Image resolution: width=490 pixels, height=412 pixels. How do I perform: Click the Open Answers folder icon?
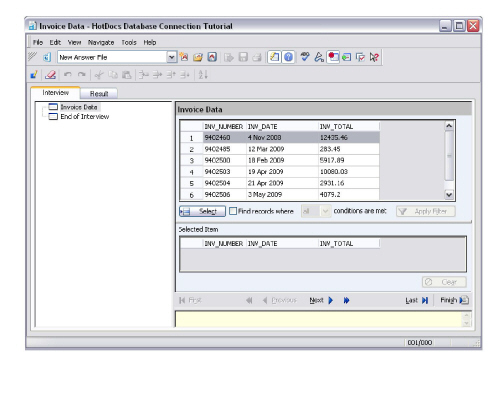pyautogui.click(x=198, y=57)
